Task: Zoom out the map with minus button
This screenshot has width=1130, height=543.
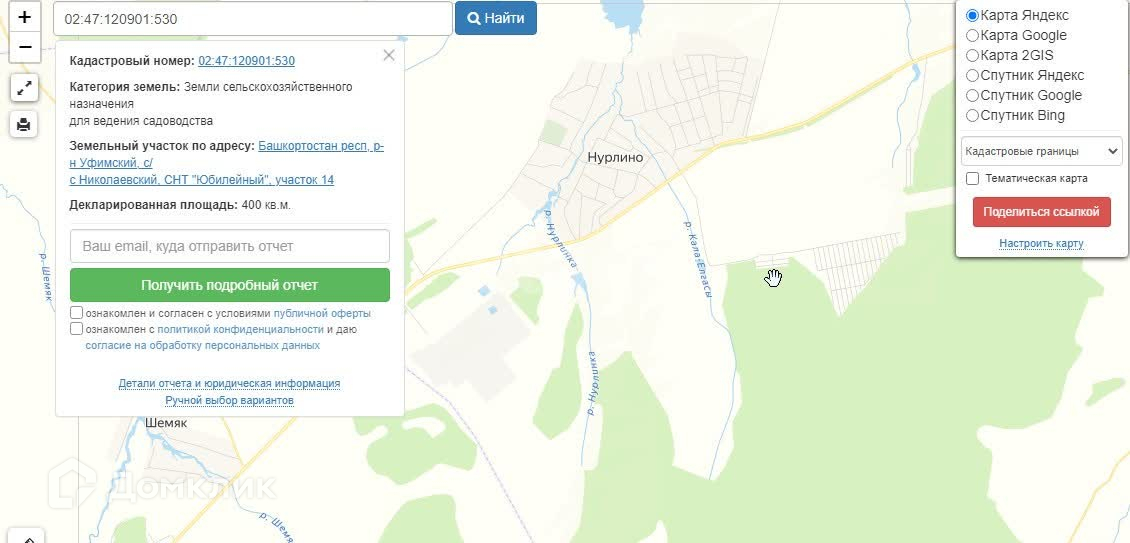Action: coord(25,48)
